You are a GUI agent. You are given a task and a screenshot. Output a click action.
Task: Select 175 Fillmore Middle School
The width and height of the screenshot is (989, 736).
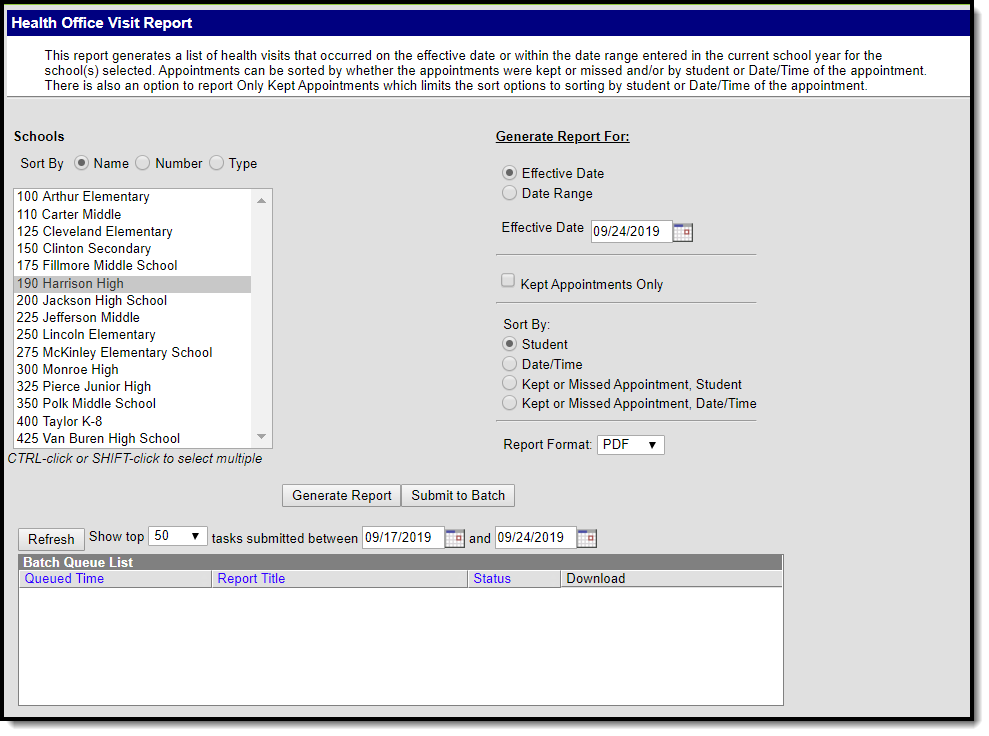pos(132,266)
